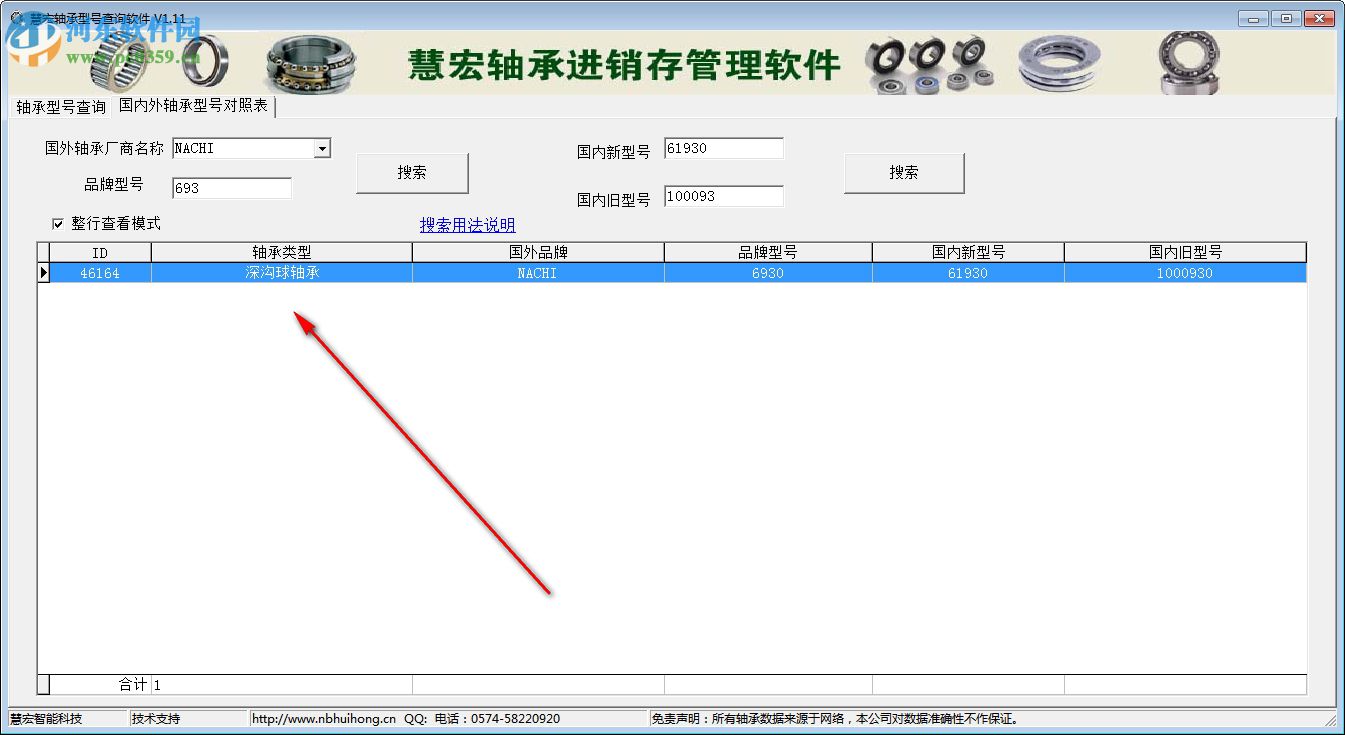Click inside the 品牌型号 input field

point(230,187)
